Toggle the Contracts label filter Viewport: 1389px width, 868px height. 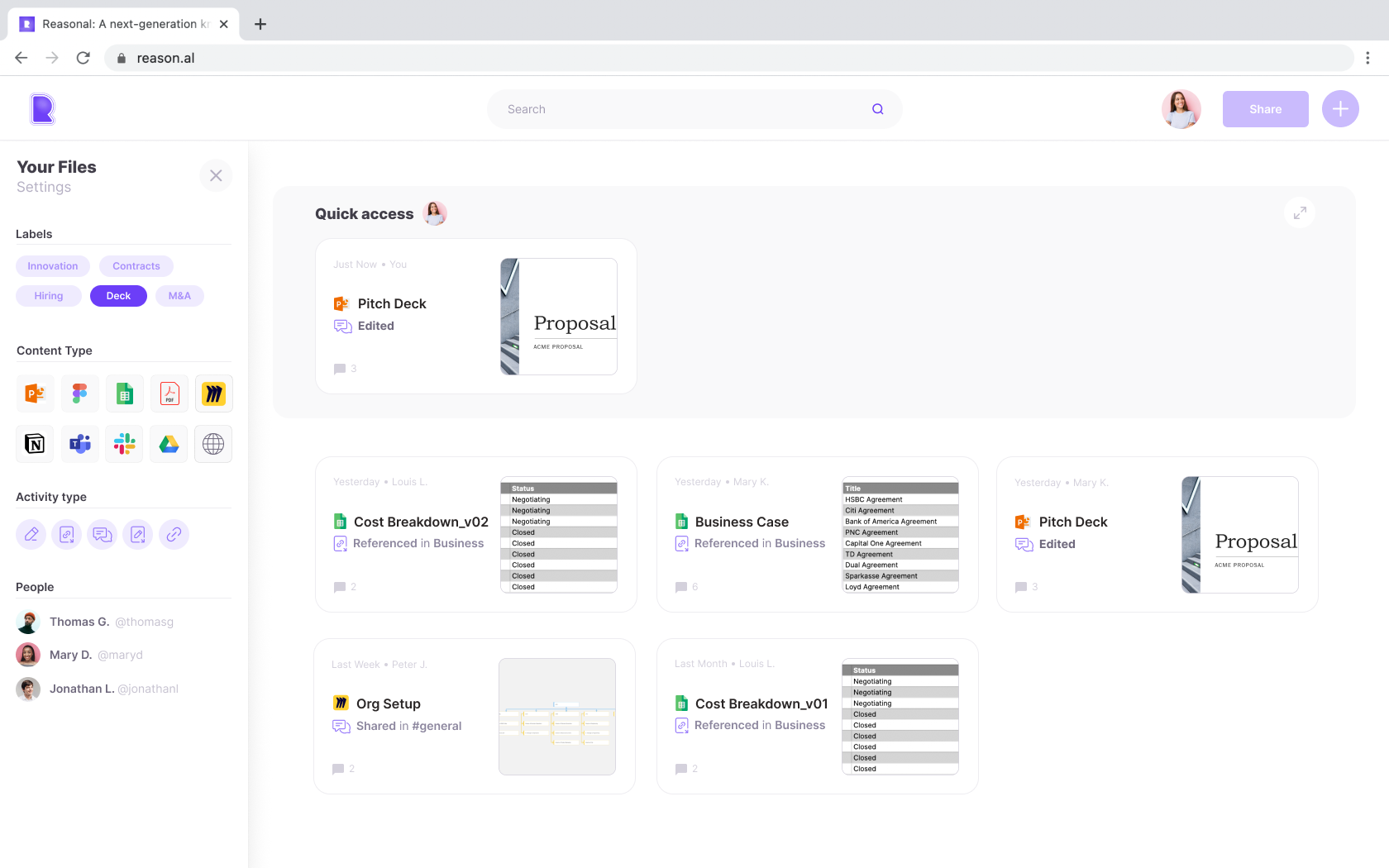136,266
